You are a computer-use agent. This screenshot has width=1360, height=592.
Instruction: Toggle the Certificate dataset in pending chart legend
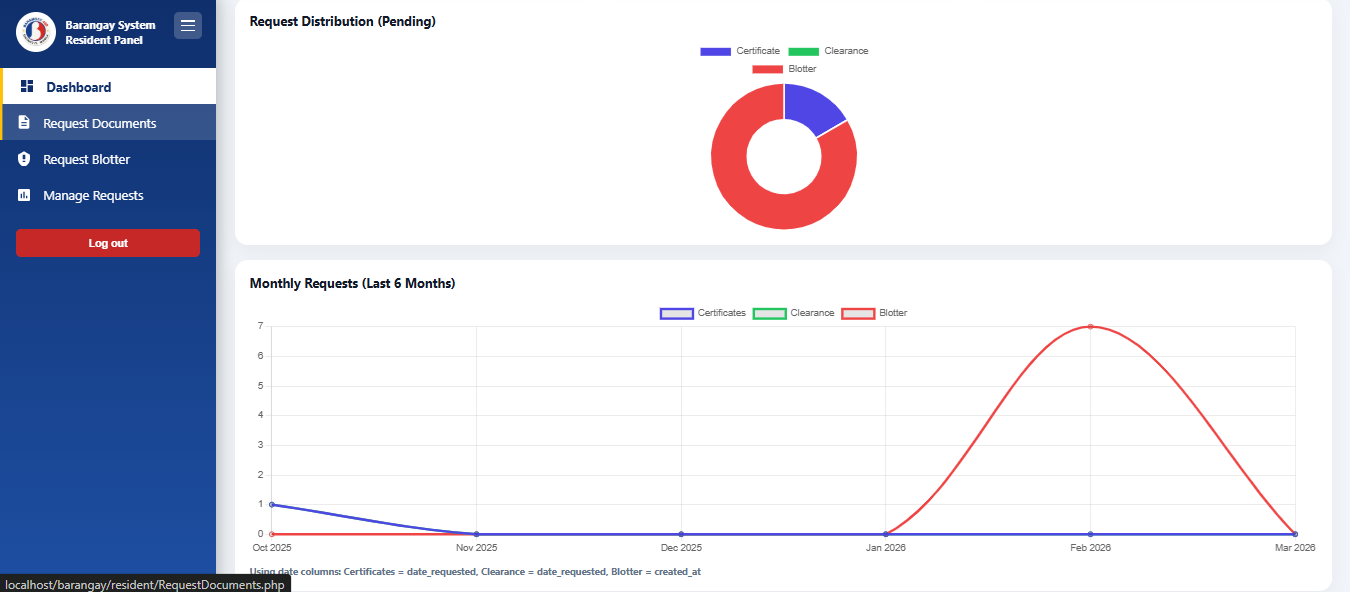click(x=740, y=50)
